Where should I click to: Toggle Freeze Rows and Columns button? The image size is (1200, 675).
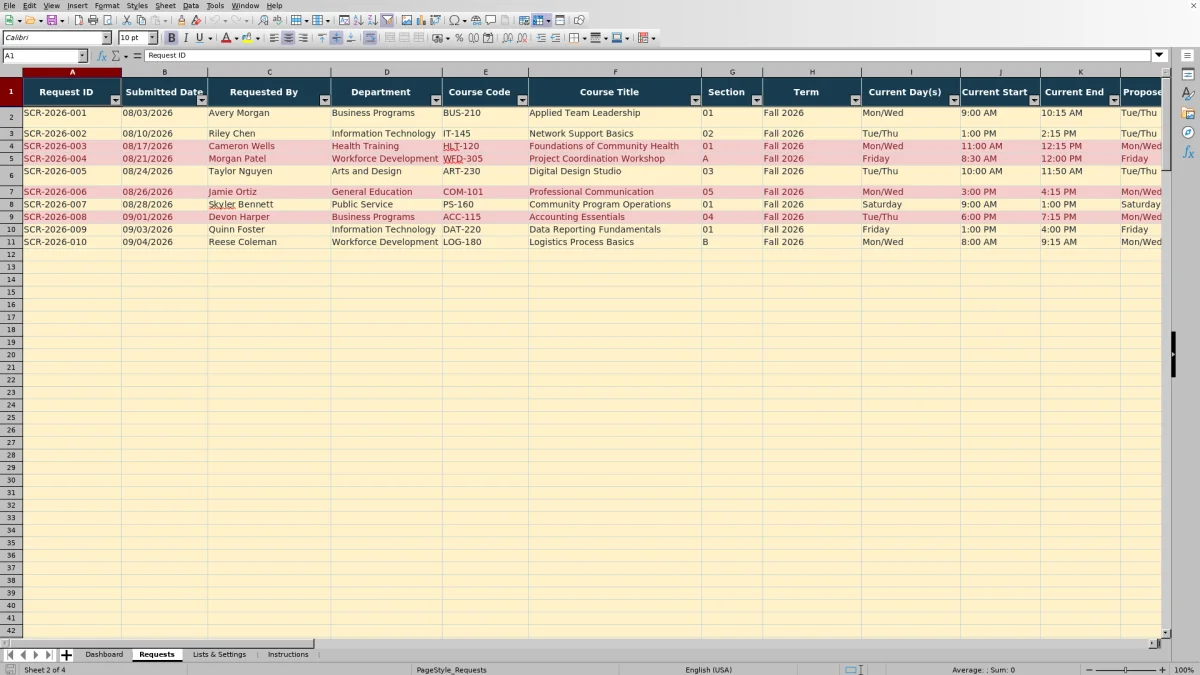(x=538, y=20)
